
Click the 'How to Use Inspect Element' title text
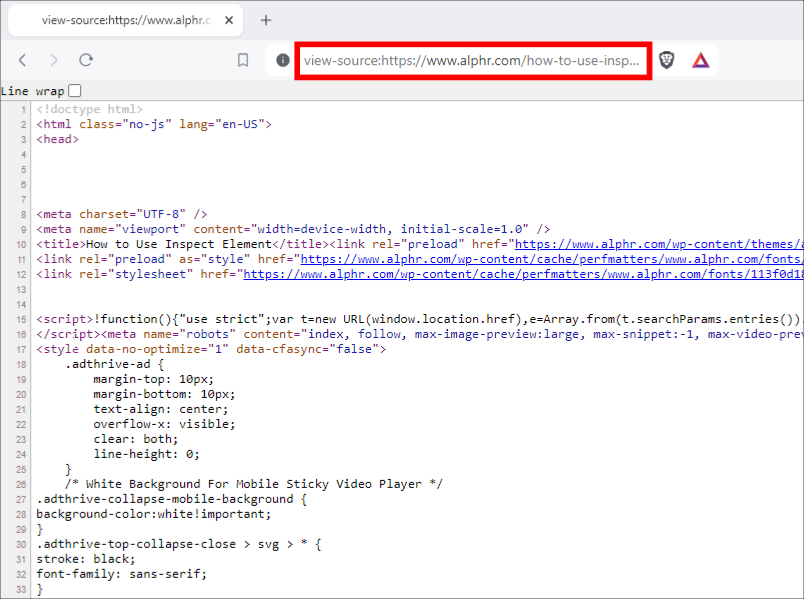pos(179,244)
